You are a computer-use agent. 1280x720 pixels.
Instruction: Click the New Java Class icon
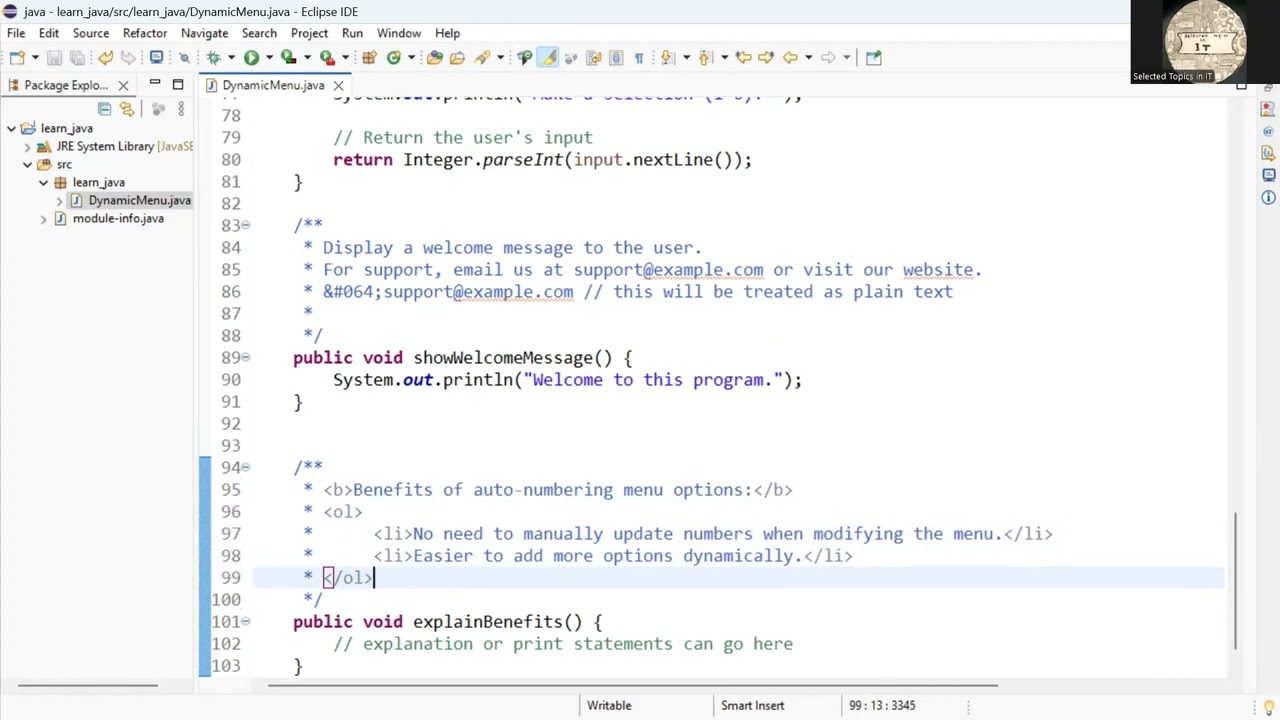point(394,57)
